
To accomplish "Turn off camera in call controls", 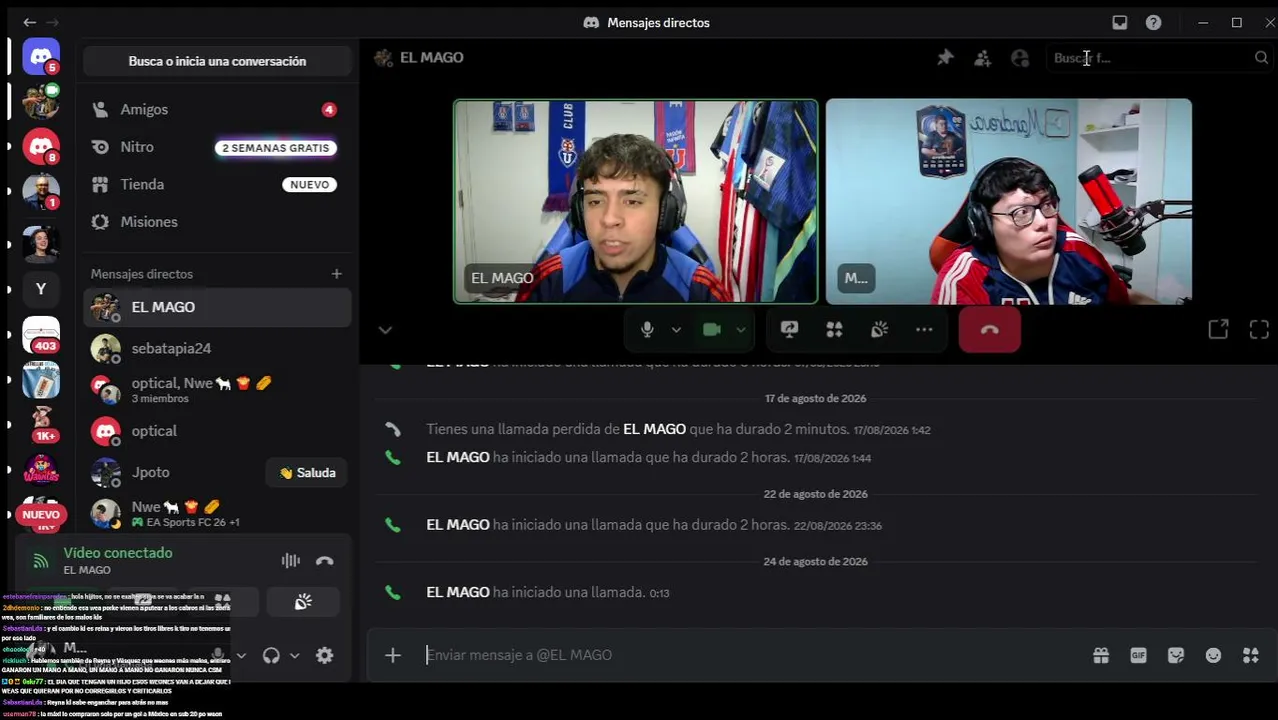I will tap(712, 329).
